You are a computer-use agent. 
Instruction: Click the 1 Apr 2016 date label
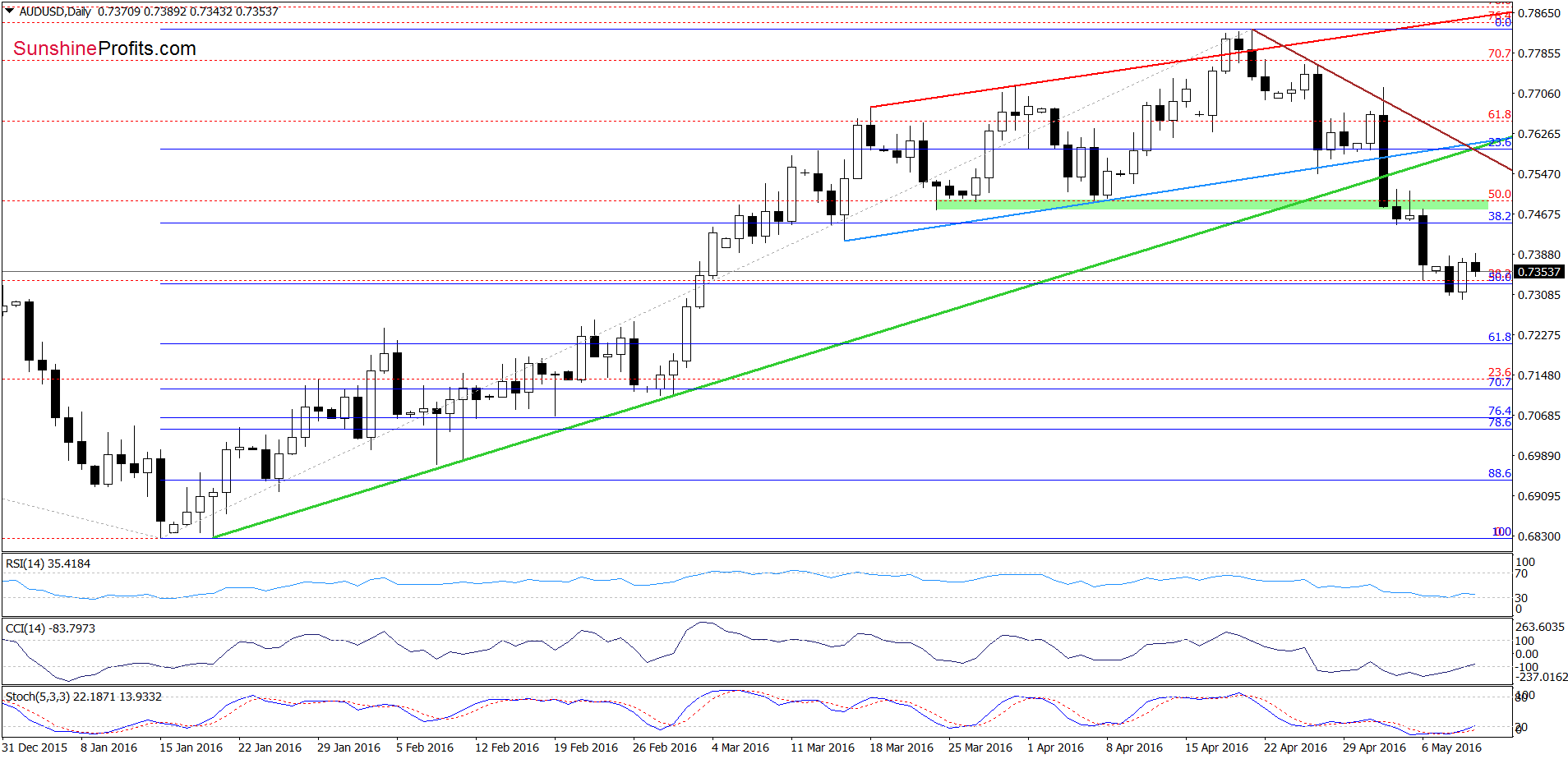1055,747
